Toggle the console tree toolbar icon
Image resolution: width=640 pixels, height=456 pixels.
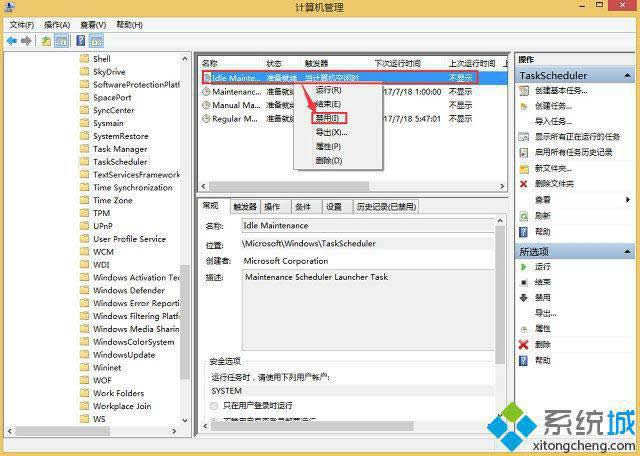coord(61,41)
